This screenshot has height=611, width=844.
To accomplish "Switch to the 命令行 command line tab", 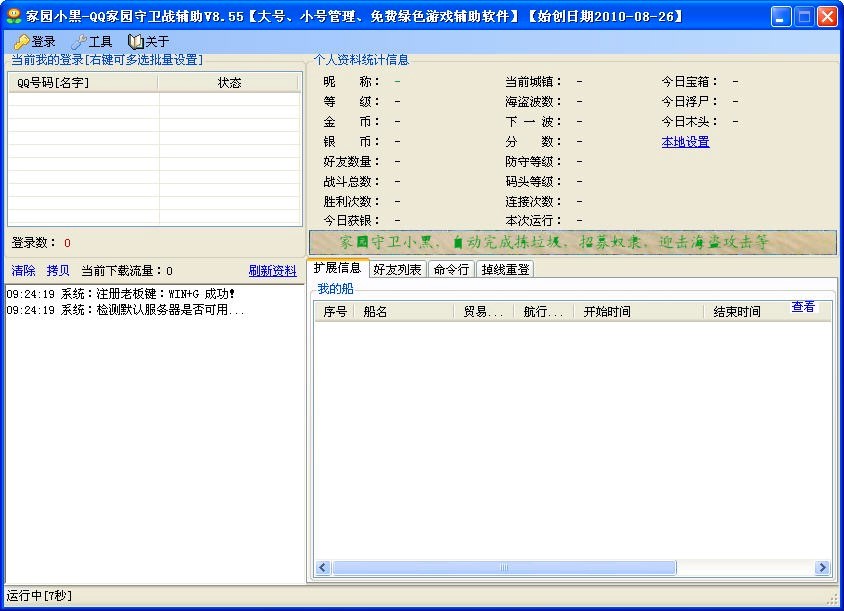I will coord(450,268).
